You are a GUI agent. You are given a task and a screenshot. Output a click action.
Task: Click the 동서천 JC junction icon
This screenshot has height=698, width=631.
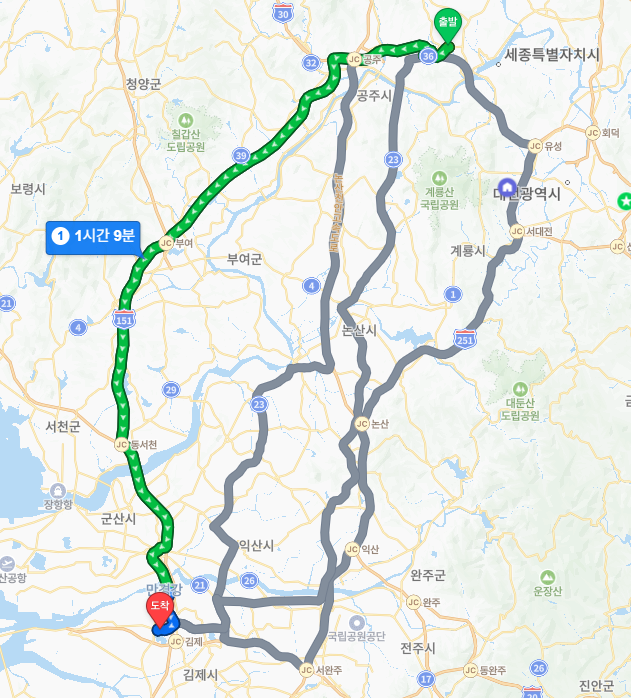pos(122,444)
